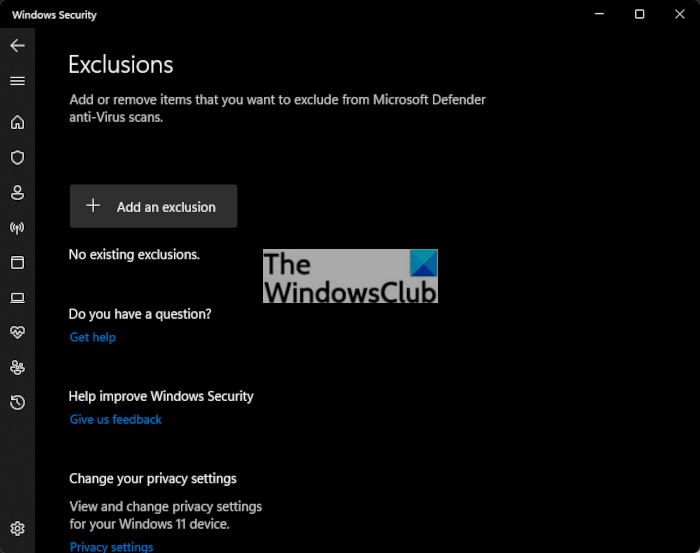Open Device security laptop icon
This screenshot has height=553, width=700.
[x=17, y=298]
